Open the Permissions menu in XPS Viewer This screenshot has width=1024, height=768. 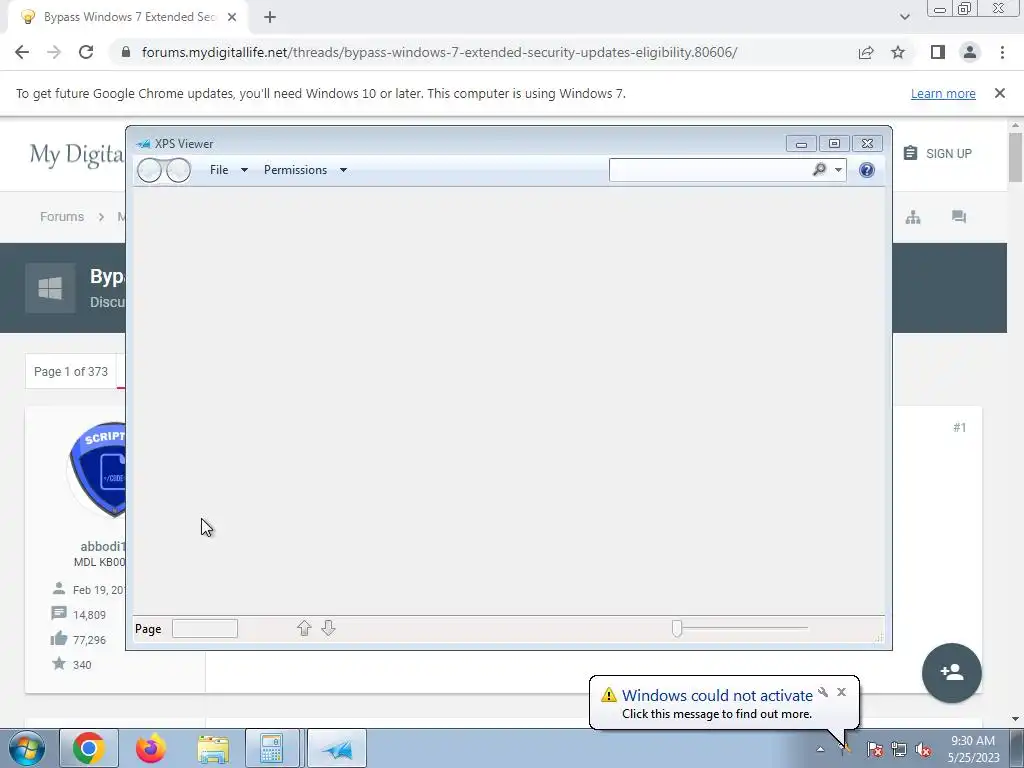tap(304, 170)
